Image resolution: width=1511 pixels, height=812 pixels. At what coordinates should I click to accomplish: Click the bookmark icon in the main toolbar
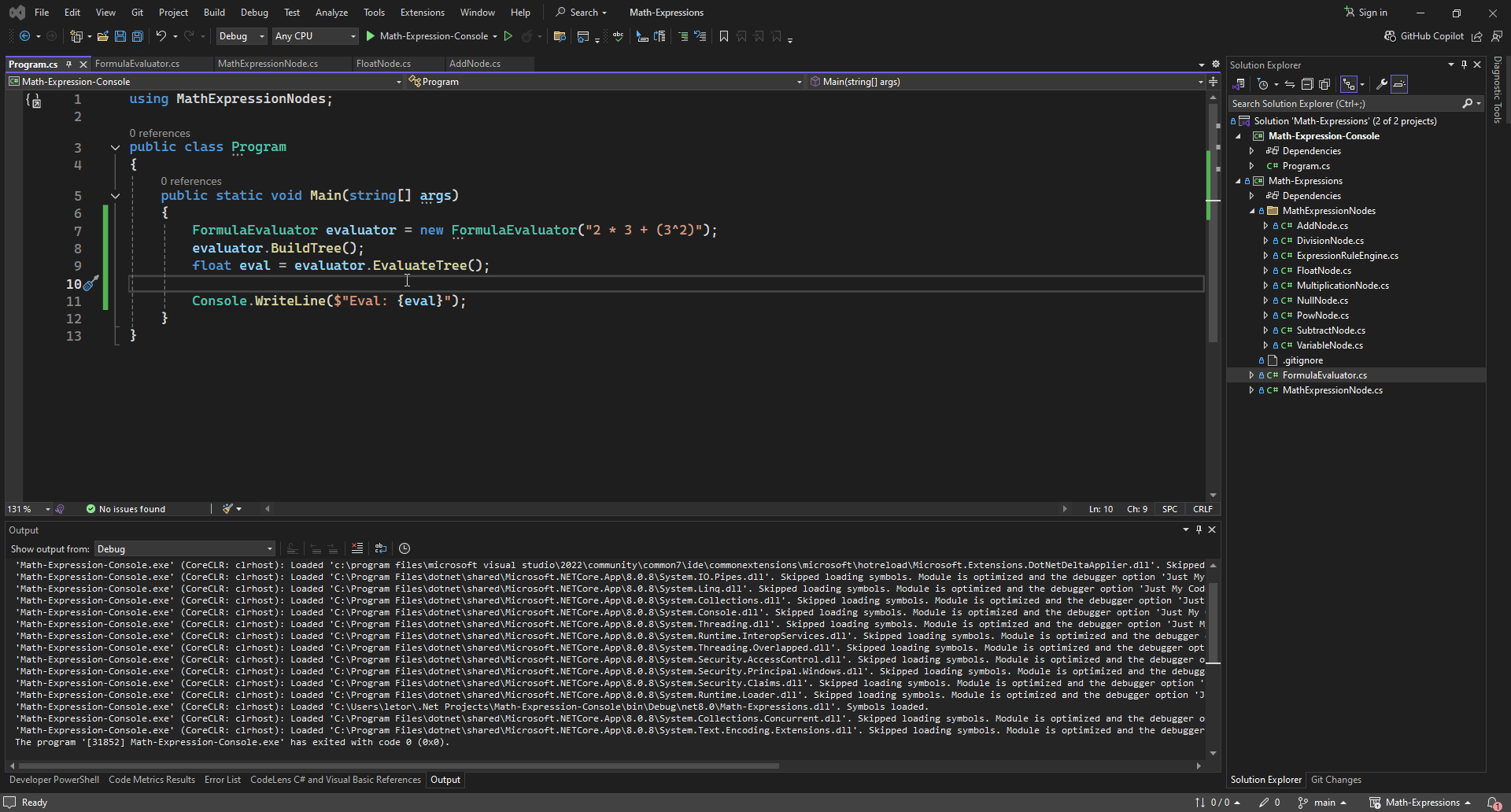pos(724,36)
